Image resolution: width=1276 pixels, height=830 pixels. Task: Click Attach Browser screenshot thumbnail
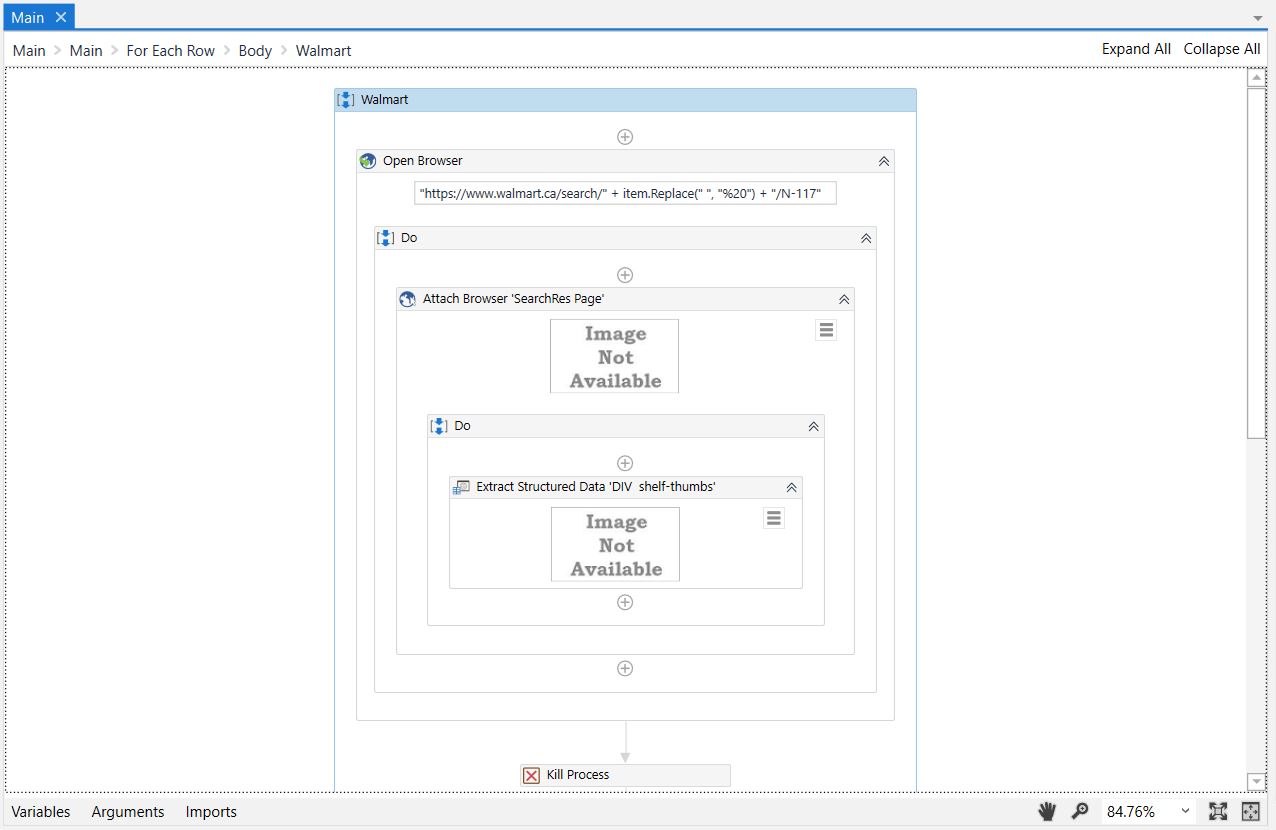pyautogui.click(x=615, y=356)
